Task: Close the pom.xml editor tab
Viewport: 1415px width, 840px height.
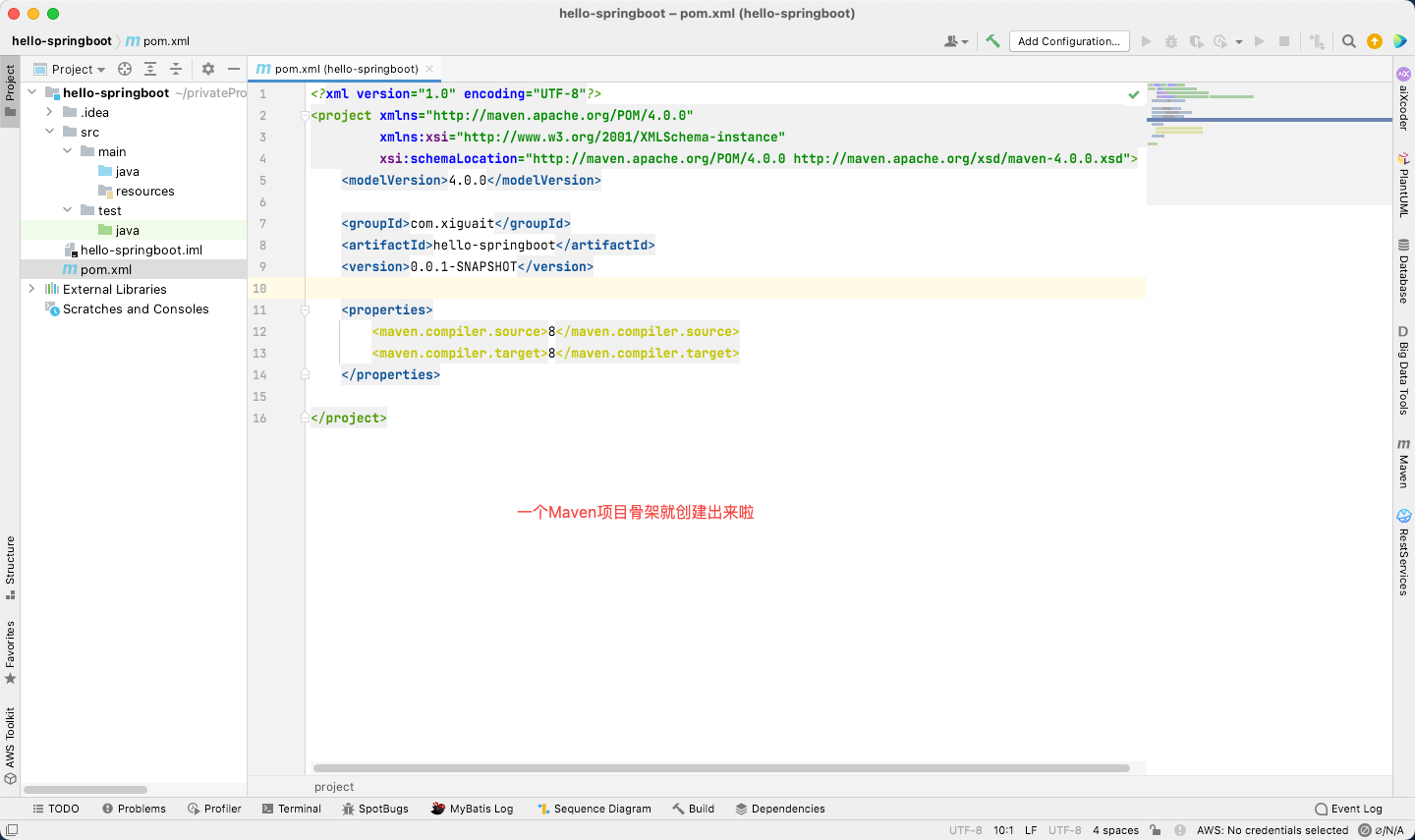Action: [429, 69]
